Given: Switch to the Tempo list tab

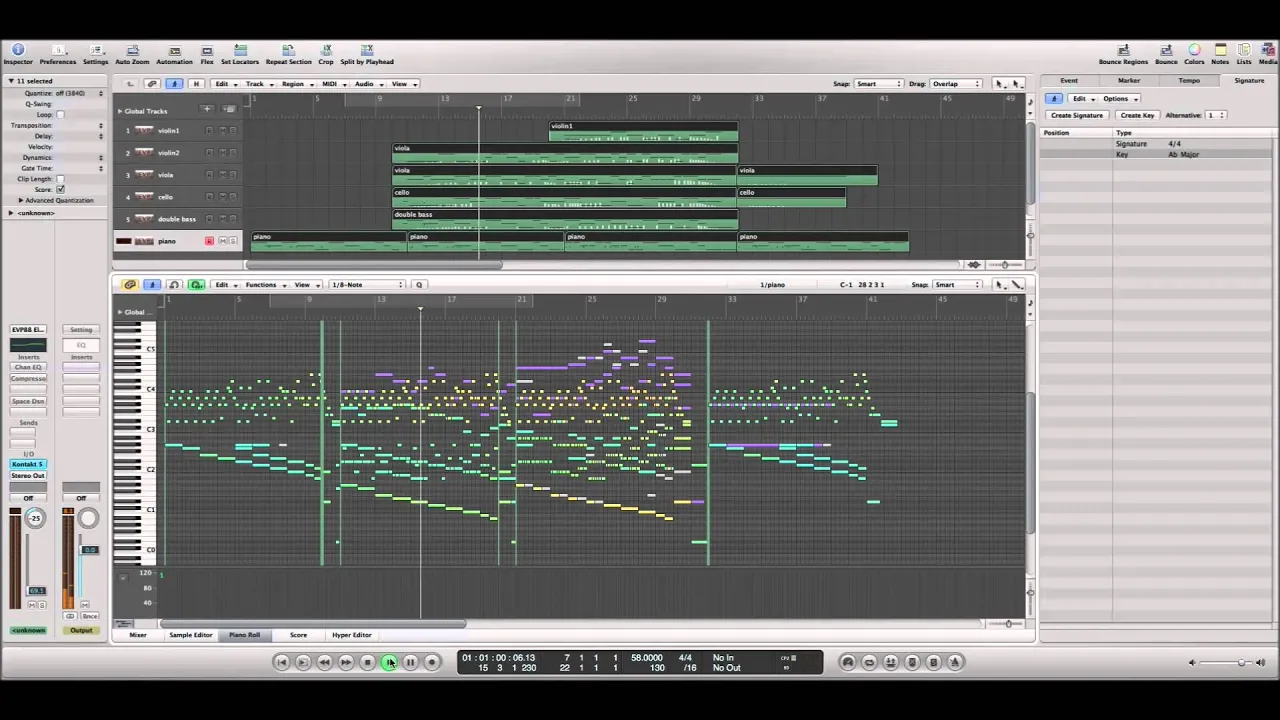Looking at the screenshot, I should click(1189, 80).
